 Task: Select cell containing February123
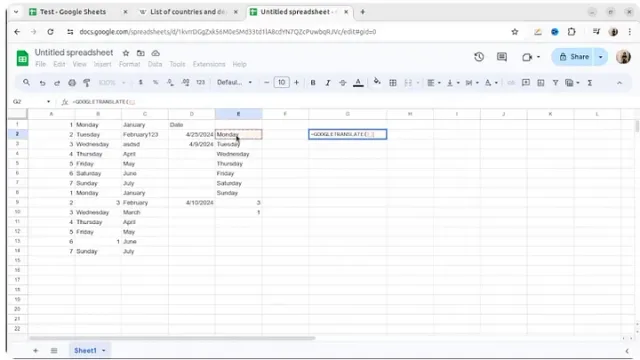point(145,134)
